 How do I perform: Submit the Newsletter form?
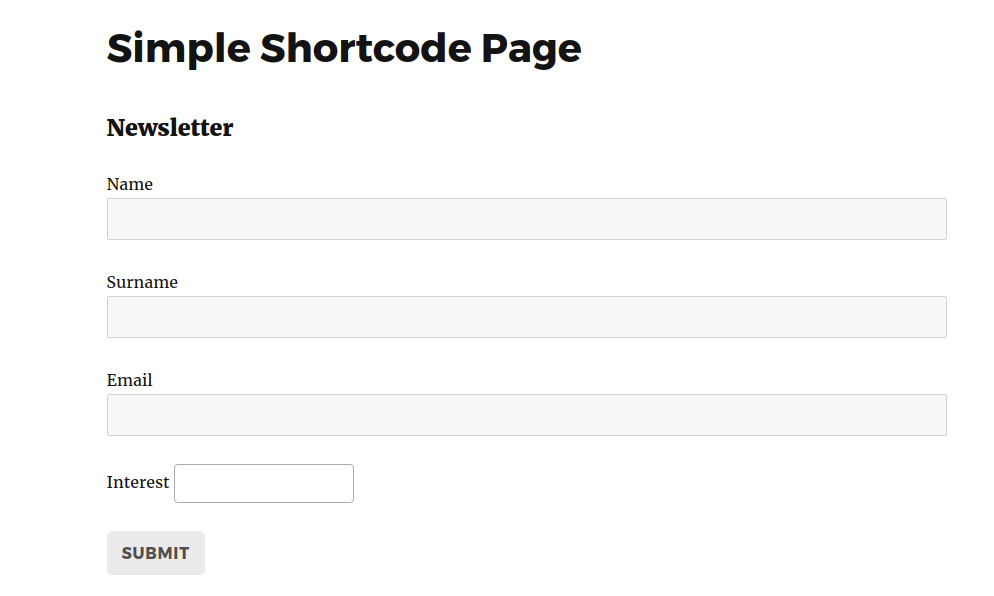click(x=156, y=553)
